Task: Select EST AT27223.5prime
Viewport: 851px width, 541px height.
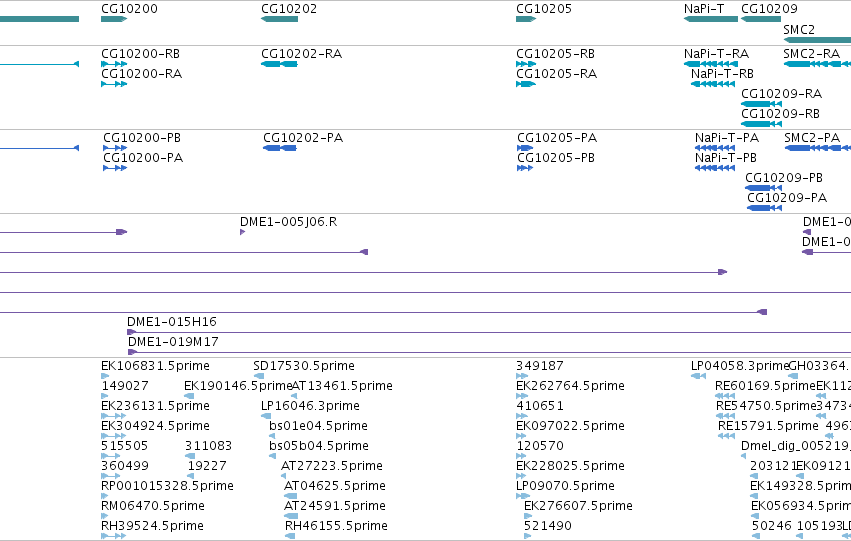Action: pyautogui.click(x=283, y=476)
